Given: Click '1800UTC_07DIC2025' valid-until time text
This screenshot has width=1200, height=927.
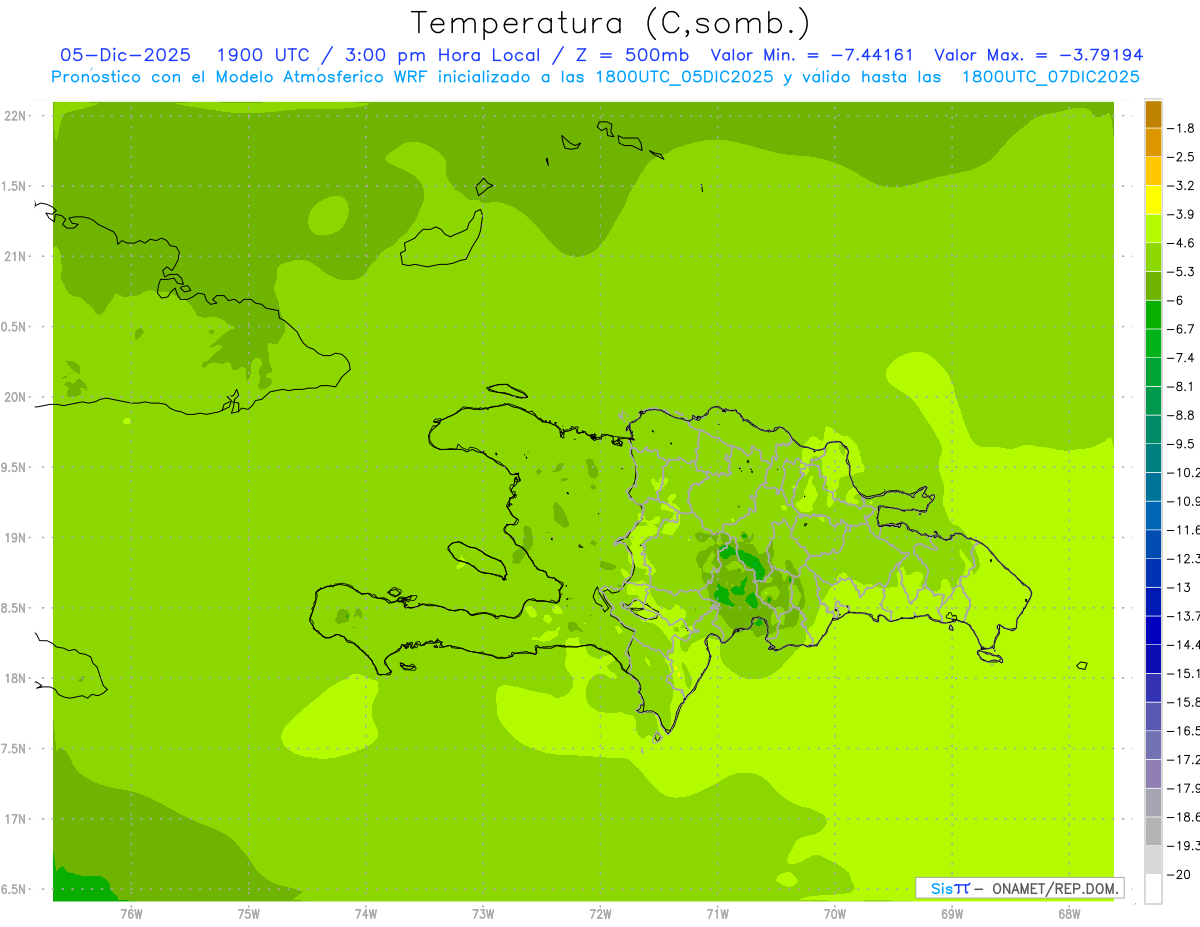Looking at the screenshot, I should 1051,77.
